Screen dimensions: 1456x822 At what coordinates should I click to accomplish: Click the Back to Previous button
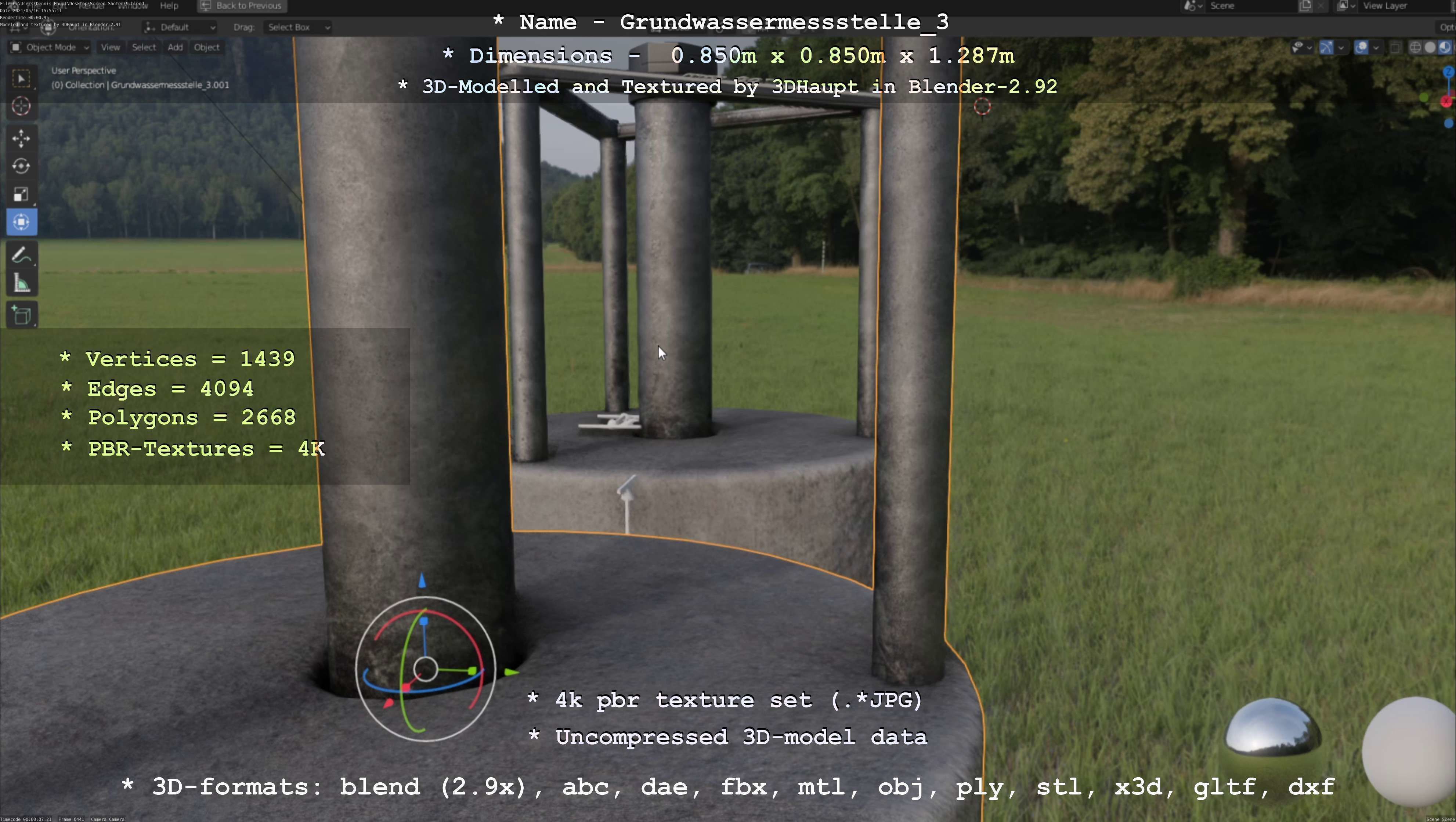click(242, 6)
